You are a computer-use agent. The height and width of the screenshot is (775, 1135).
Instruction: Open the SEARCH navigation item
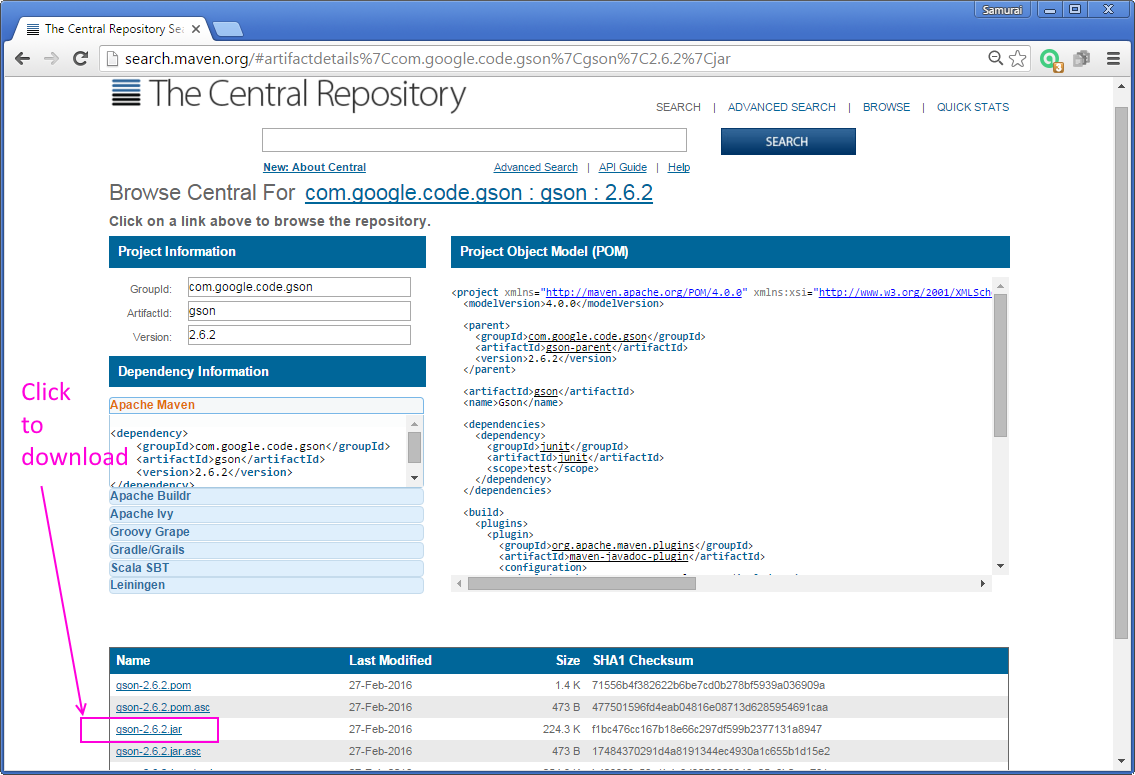[x=678, y=107]
